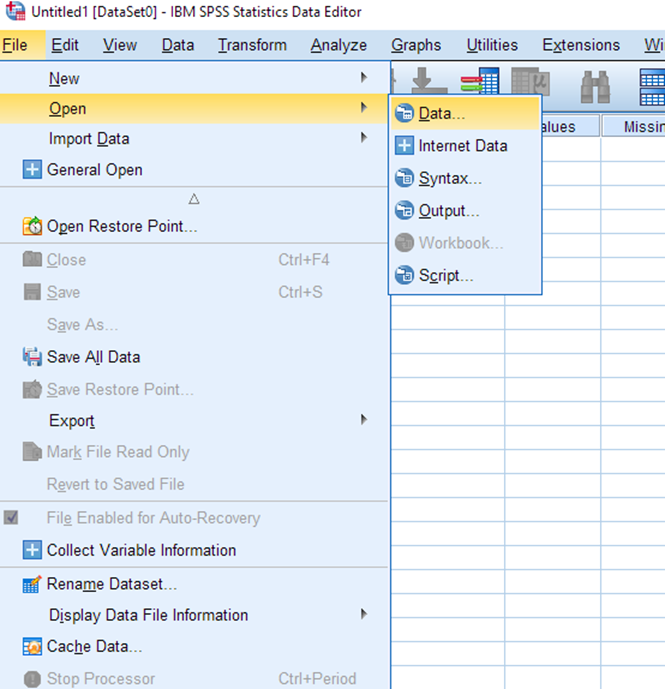Image resolution: width=665 pixels, height=689 pixels.
Task: Select Open Restore Point... entry
Action: point(193,226)
